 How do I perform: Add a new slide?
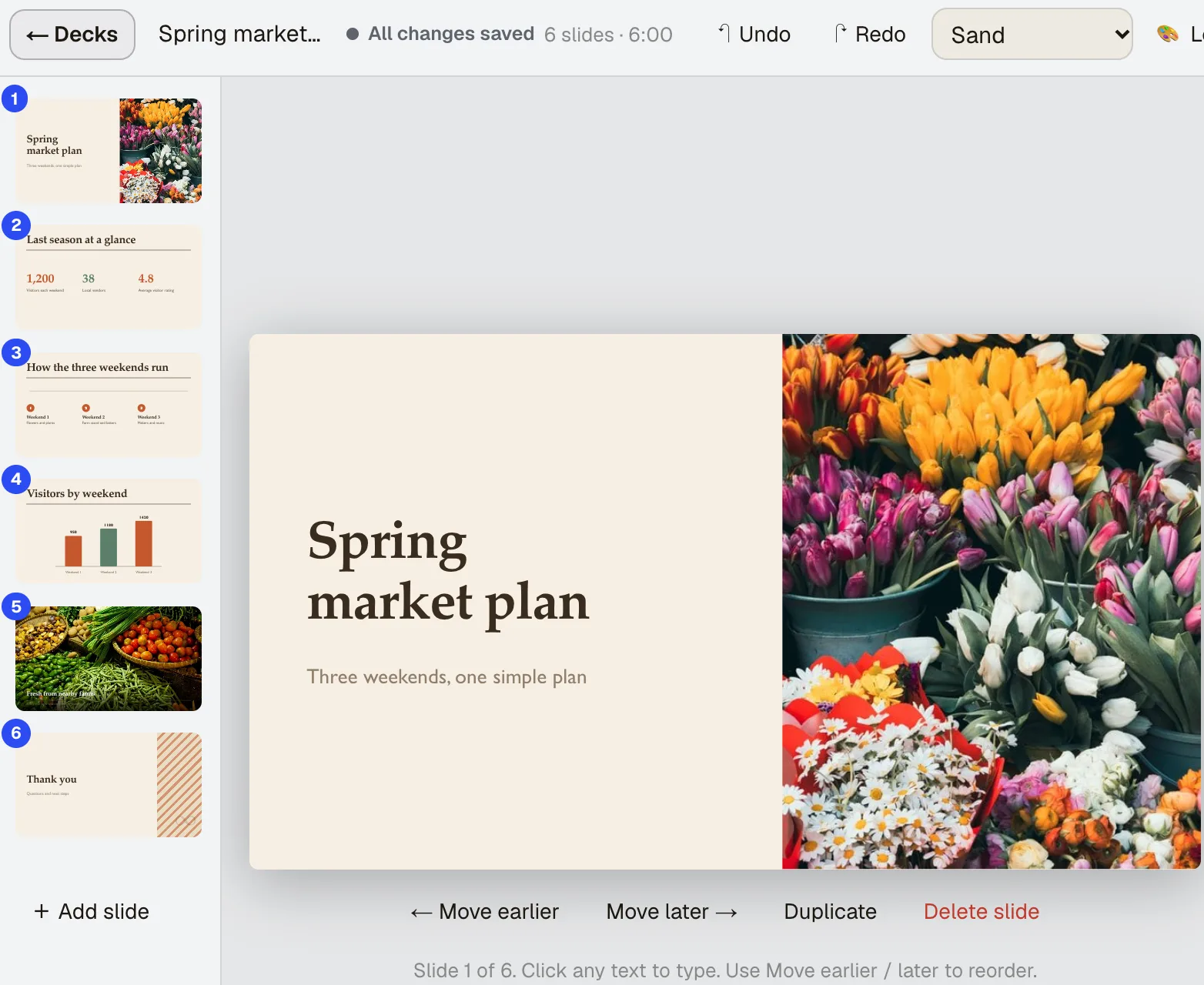click(92, 911)
